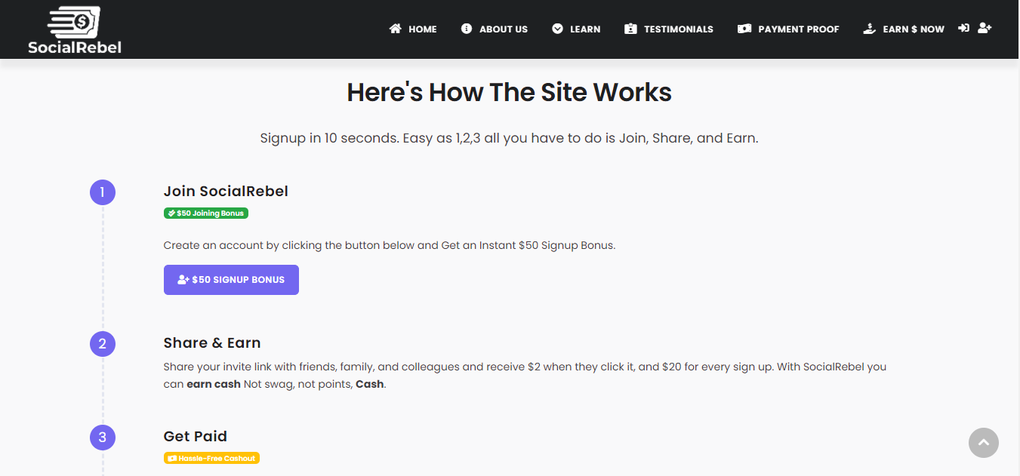
Task: Open the HOME menu item
Action: pyautogui.click(x=422, y=29)
